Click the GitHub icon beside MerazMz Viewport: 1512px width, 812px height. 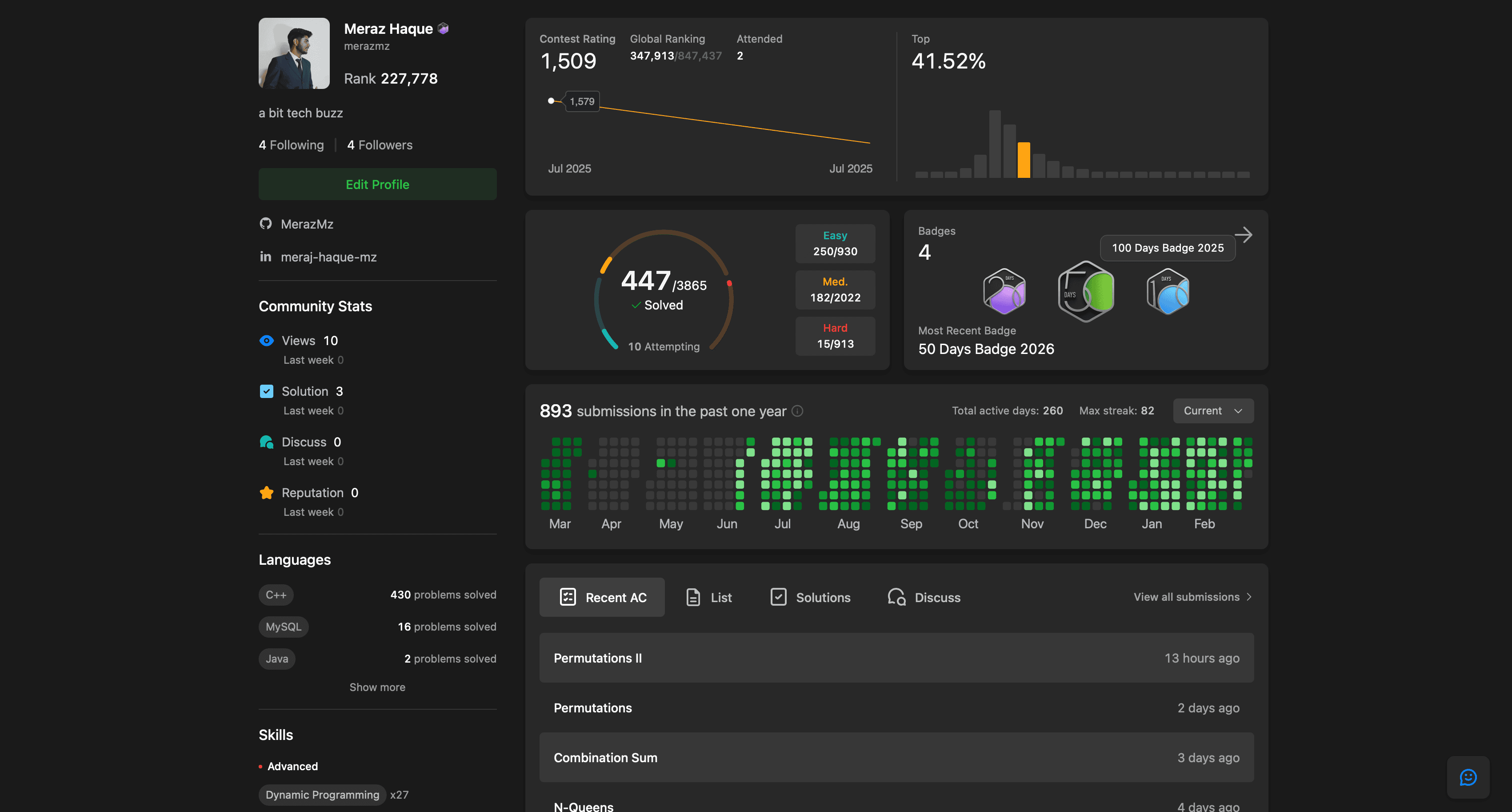[x=266, y=224]
